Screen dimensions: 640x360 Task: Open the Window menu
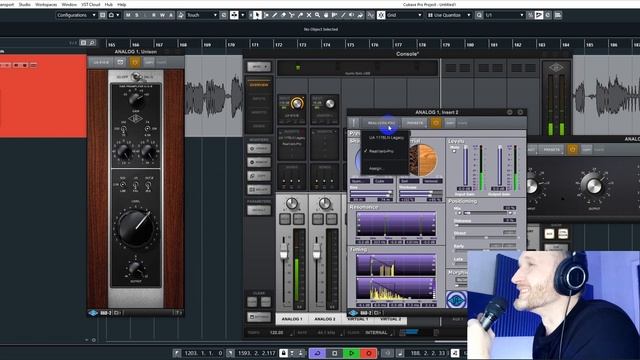[x=69, y=4]
